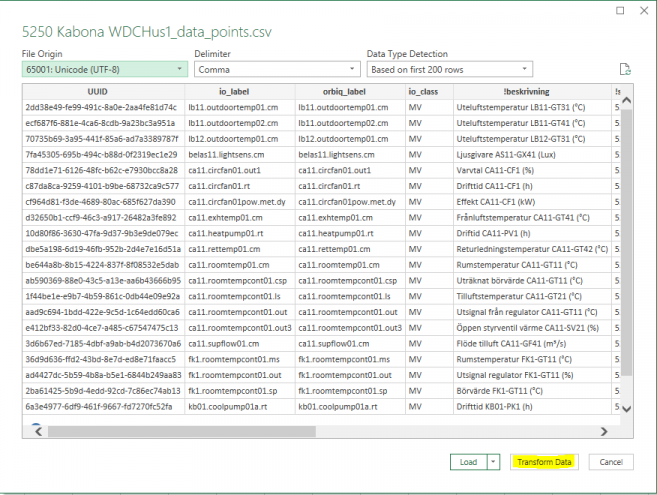The image size is (657, 495).
Task: Click the Transform Data button
Action: tap(544, 462)
